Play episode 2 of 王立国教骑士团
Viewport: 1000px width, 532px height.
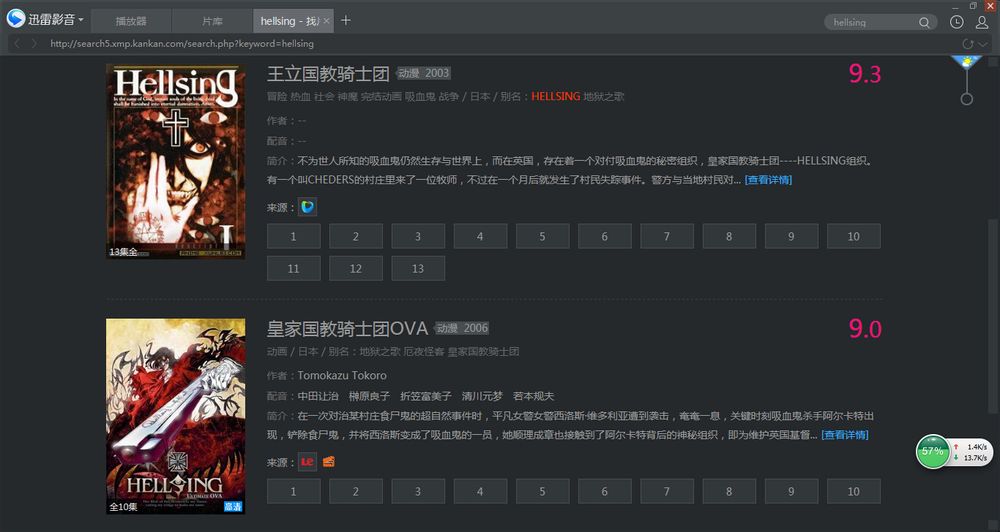point(356,236)
